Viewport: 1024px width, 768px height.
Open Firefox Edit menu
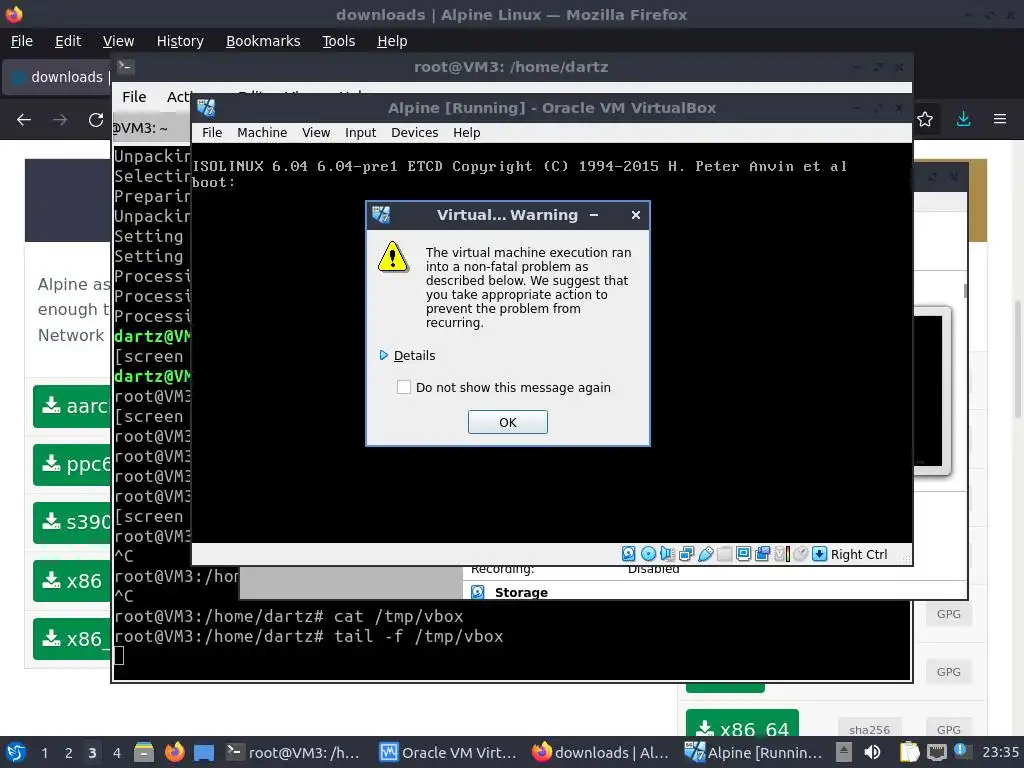click(x=68, y=41)
